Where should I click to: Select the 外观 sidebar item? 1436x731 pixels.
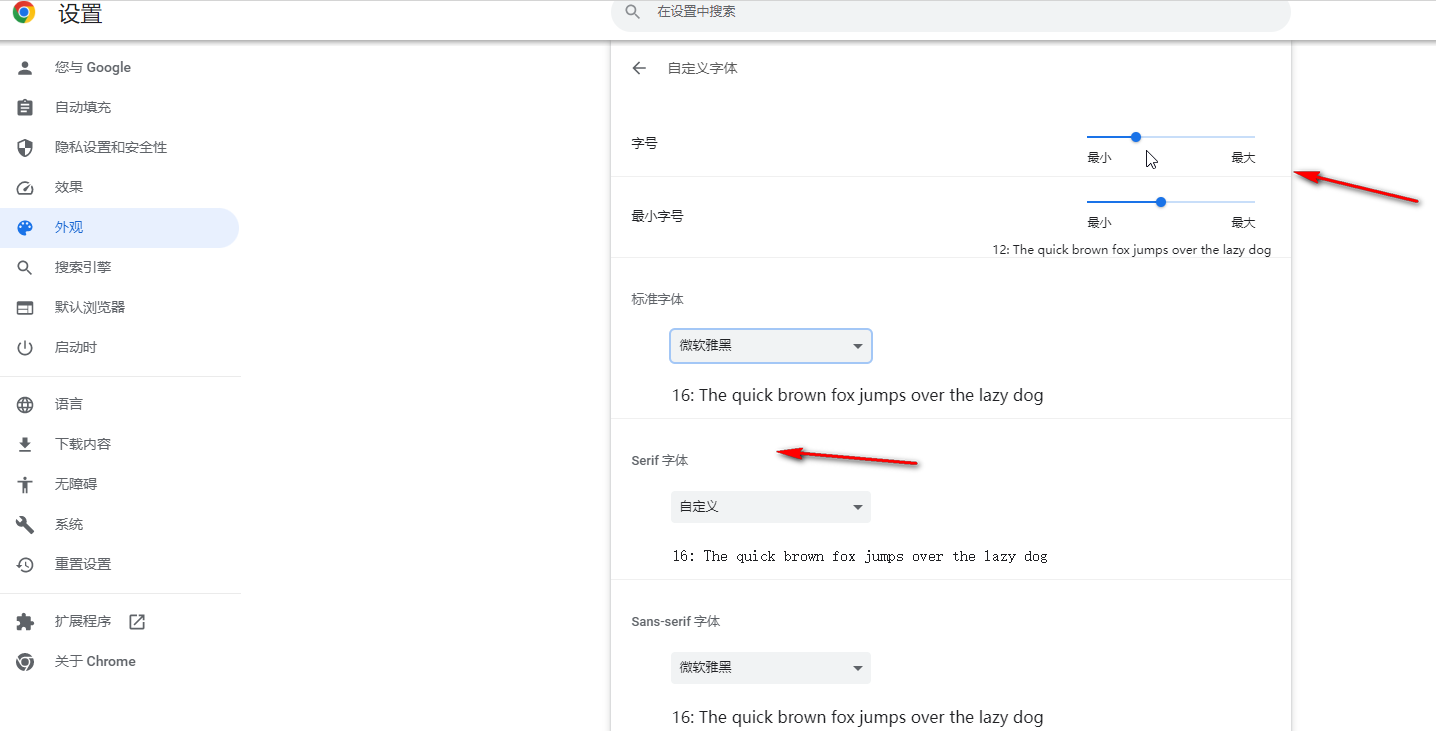120,228
